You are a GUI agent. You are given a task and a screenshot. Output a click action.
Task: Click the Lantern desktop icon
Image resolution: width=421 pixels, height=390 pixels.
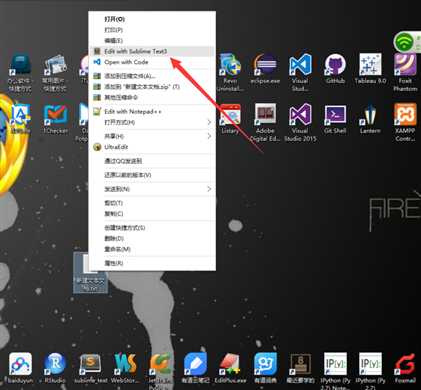click(370, 119)
